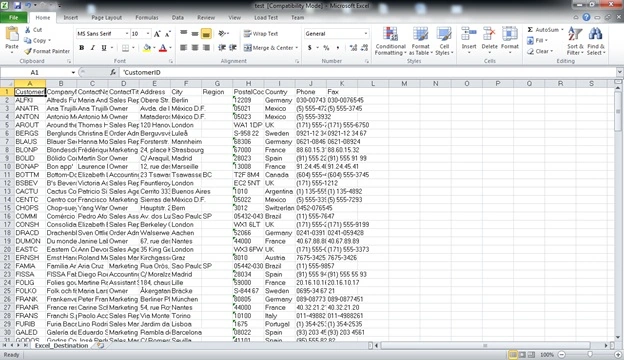Toggle center horizontal alignment
Screen dimensions: 624x360
(195, 48)
